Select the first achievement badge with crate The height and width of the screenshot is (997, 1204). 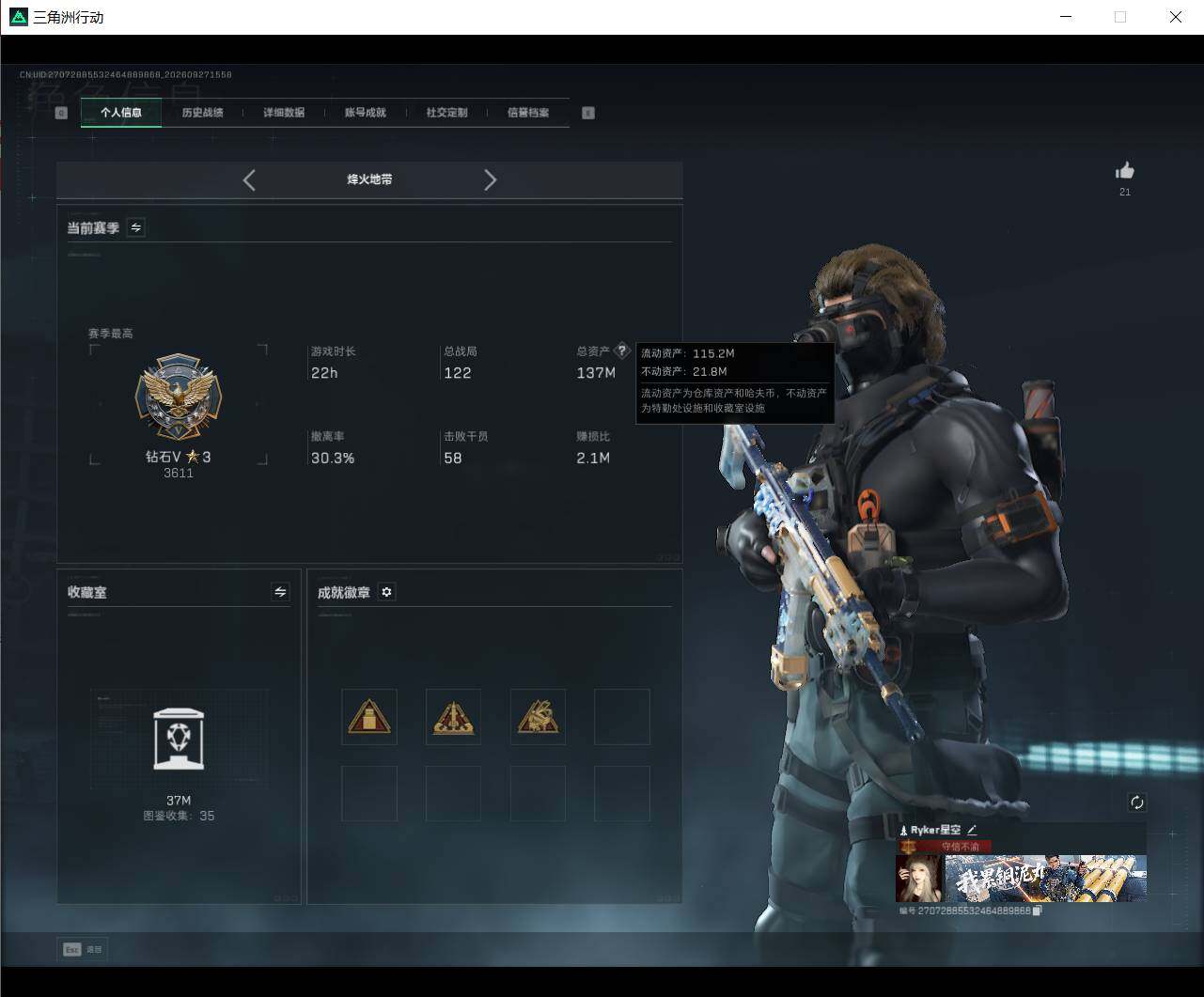(369, 717)
